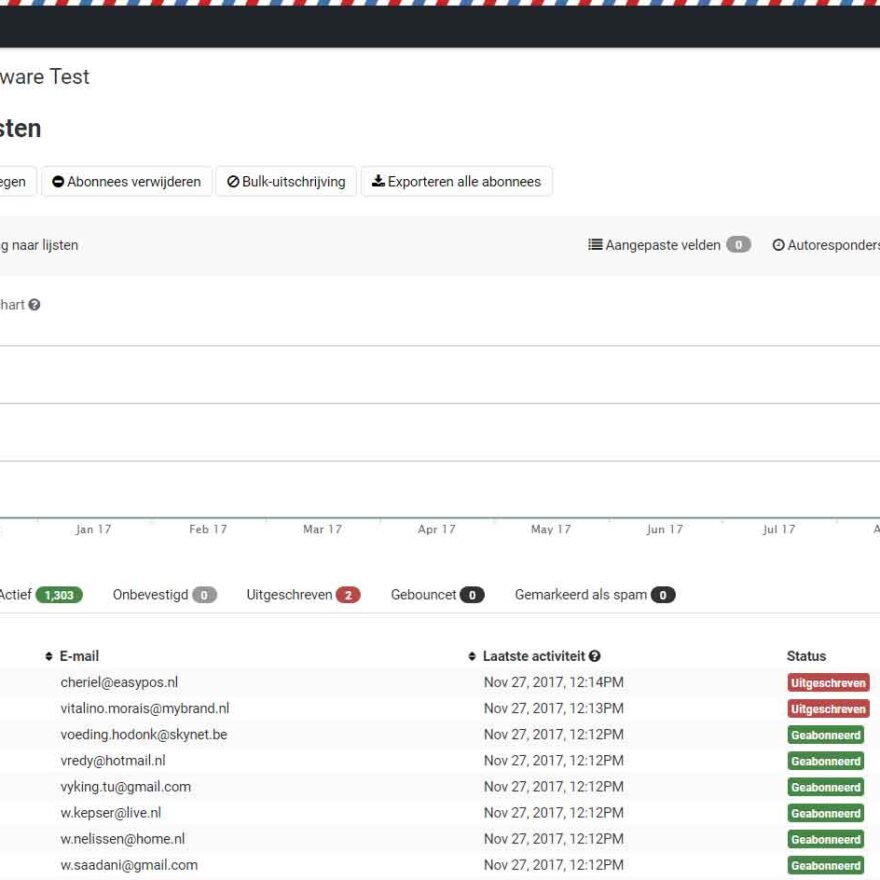
Task: Click the Jun 17 chart axis label
Action: pos(664,529)
